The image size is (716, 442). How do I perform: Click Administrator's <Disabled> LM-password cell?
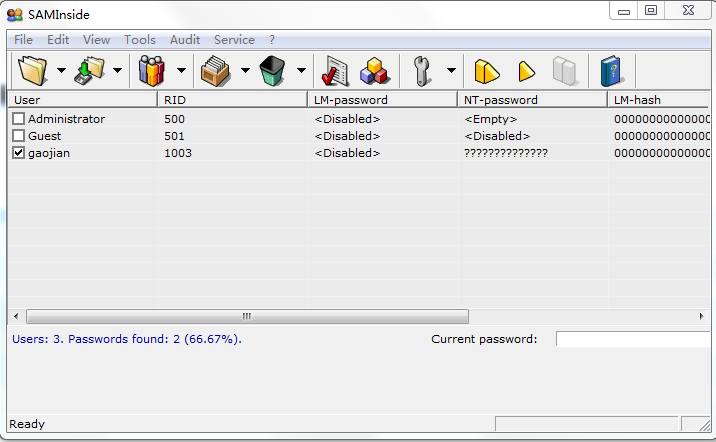click(347, 119)
